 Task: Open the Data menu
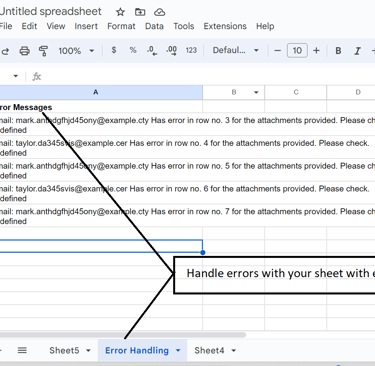[x=154, y=26]
